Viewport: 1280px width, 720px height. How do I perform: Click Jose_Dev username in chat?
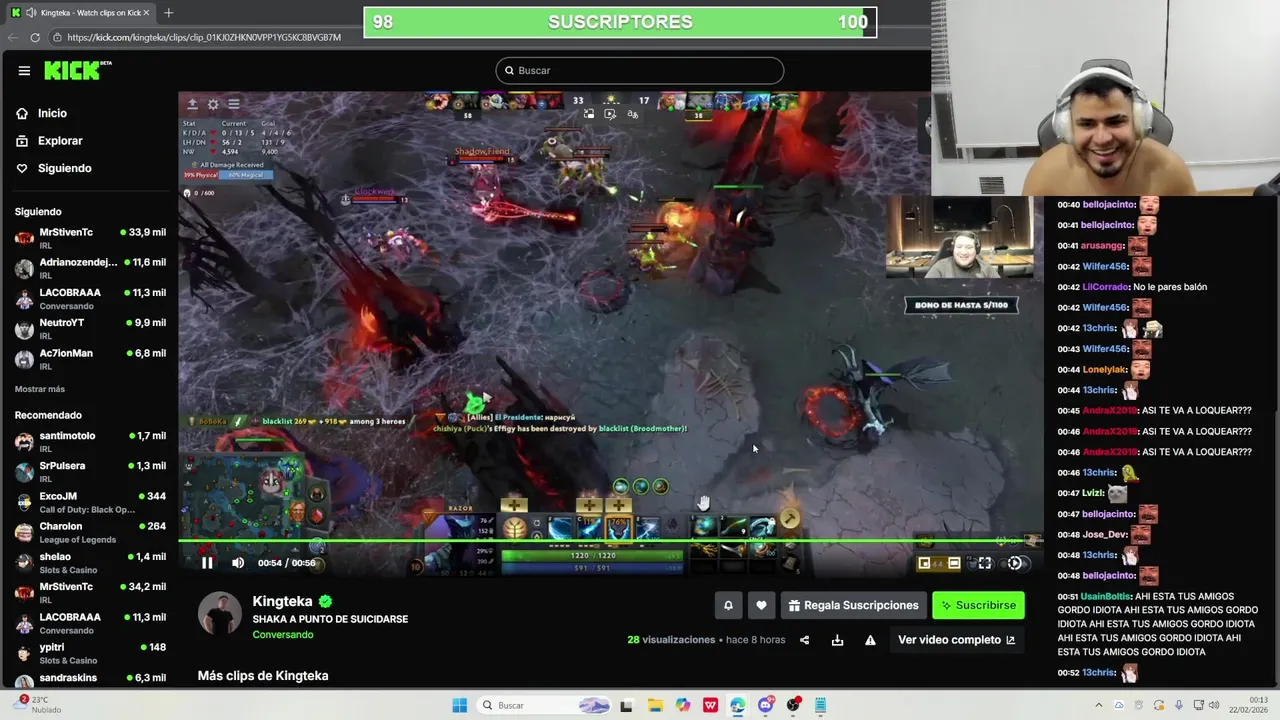point(1105,534)
